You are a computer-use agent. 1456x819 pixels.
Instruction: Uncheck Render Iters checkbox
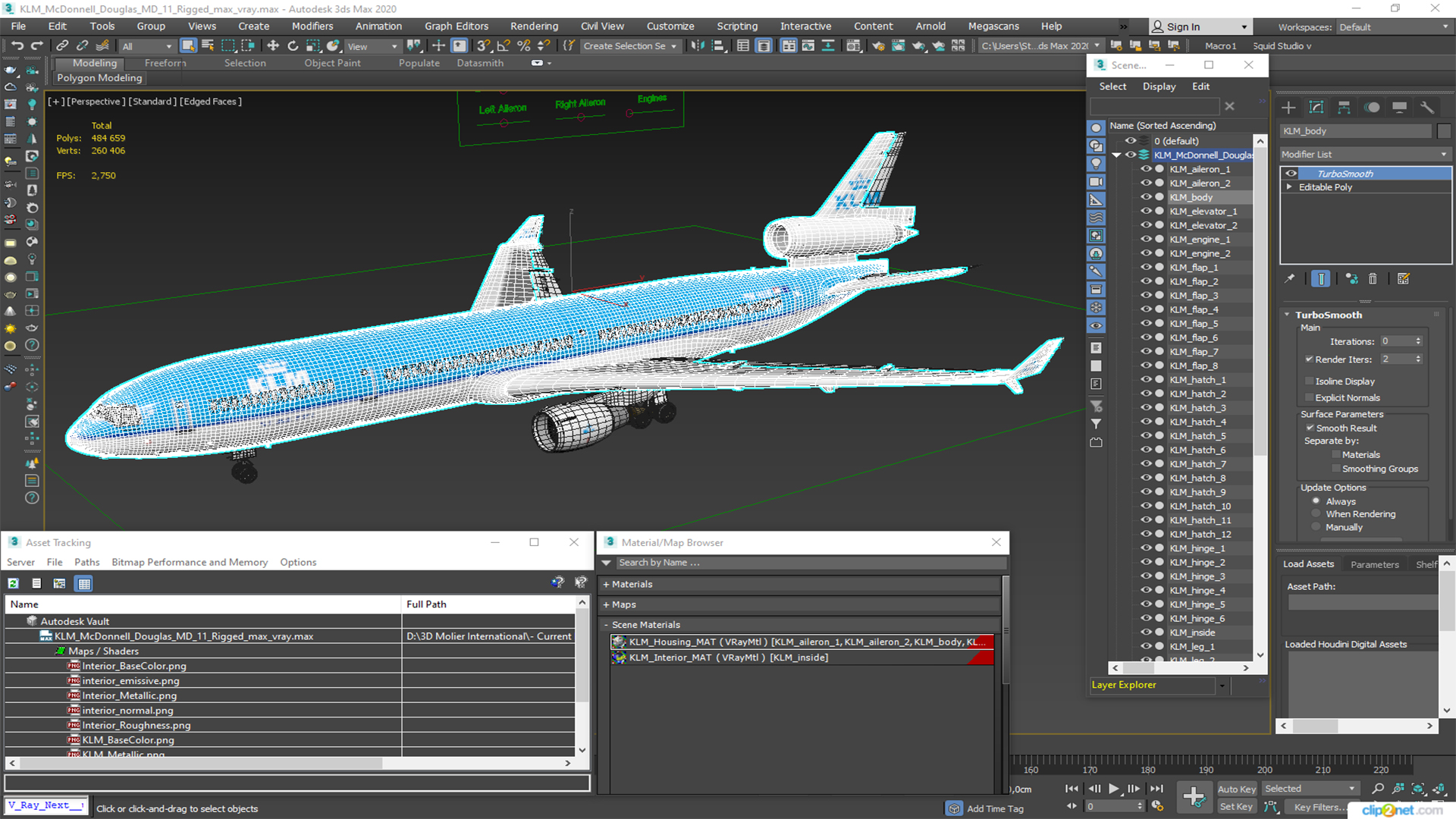(1309, 359)
